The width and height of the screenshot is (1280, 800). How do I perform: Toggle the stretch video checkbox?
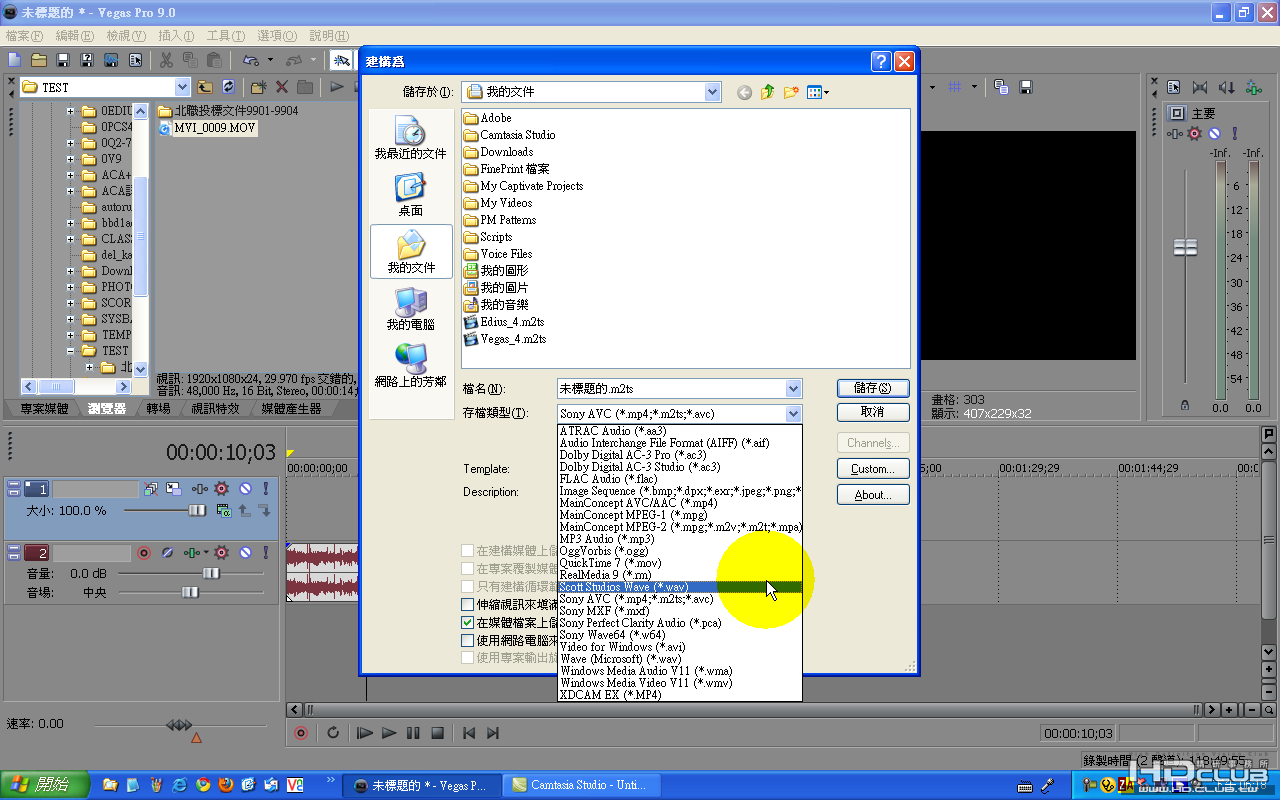click(467, 604)
